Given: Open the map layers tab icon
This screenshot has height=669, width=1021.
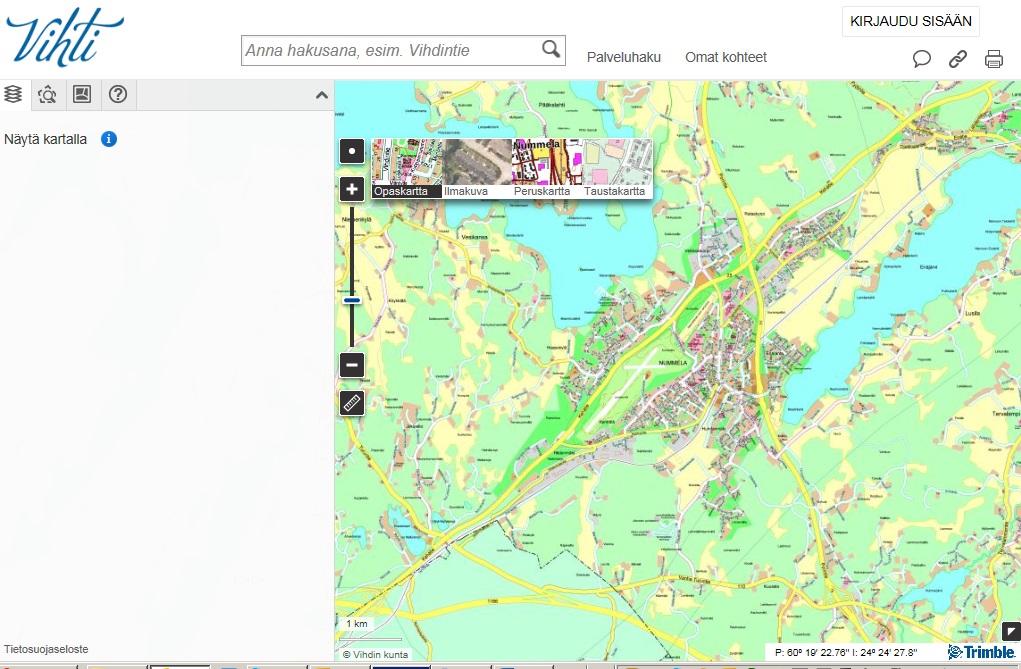Looking at the screenshot, I should coord(13,95).
